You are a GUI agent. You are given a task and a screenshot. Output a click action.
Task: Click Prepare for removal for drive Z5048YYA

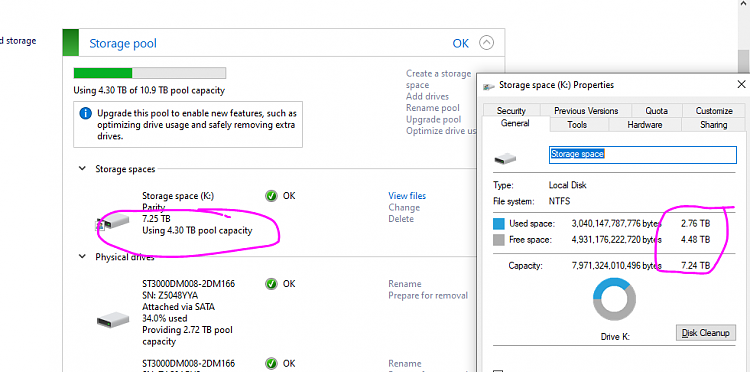point(428,295)
